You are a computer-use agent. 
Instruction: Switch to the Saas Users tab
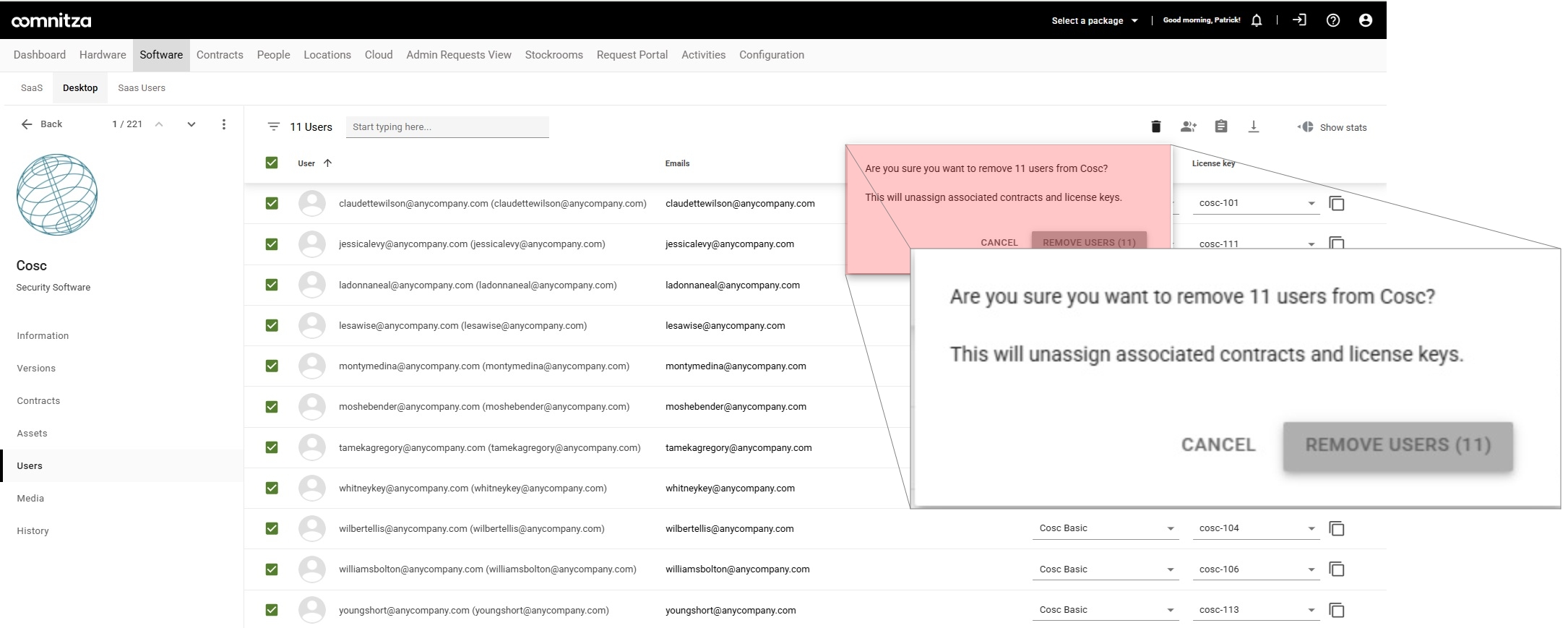point(142,88)
